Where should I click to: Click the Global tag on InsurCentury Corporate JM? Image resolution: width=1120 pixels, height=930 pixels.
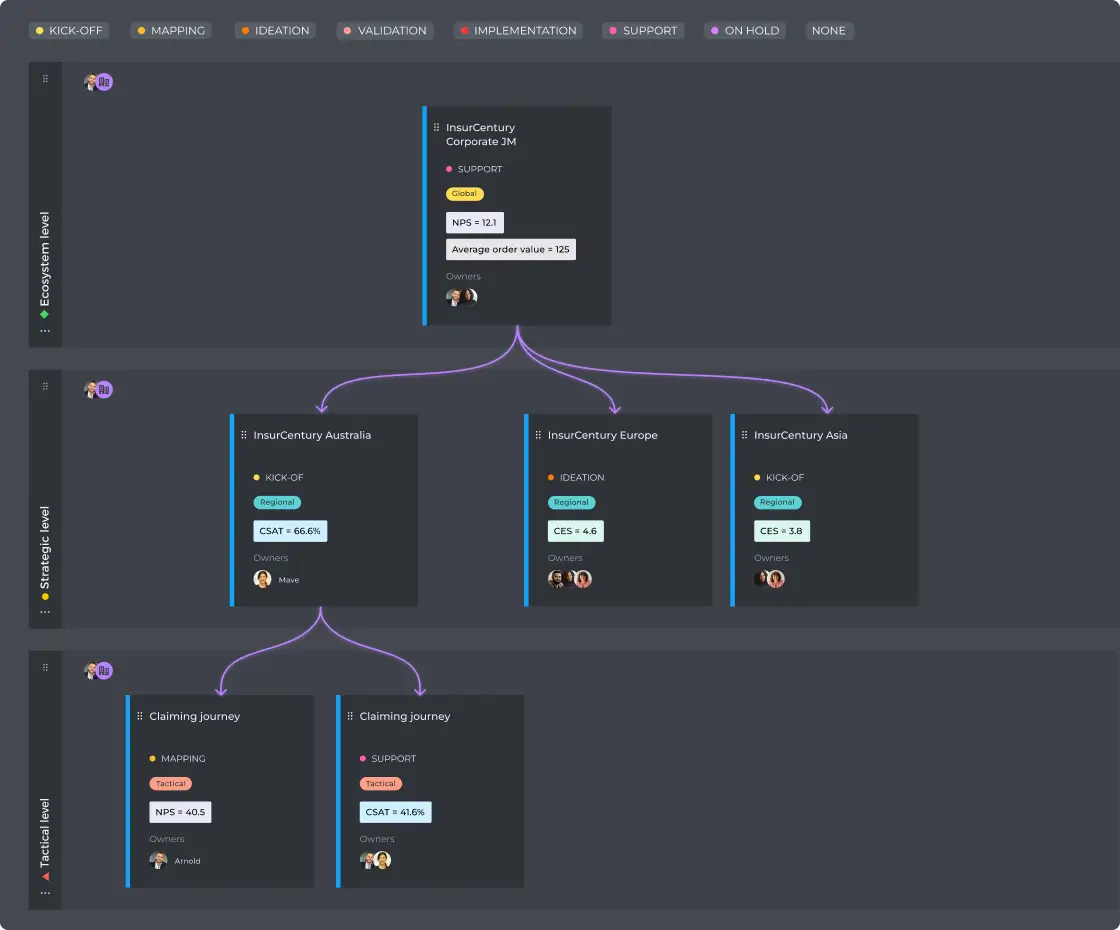coord(465,193)
